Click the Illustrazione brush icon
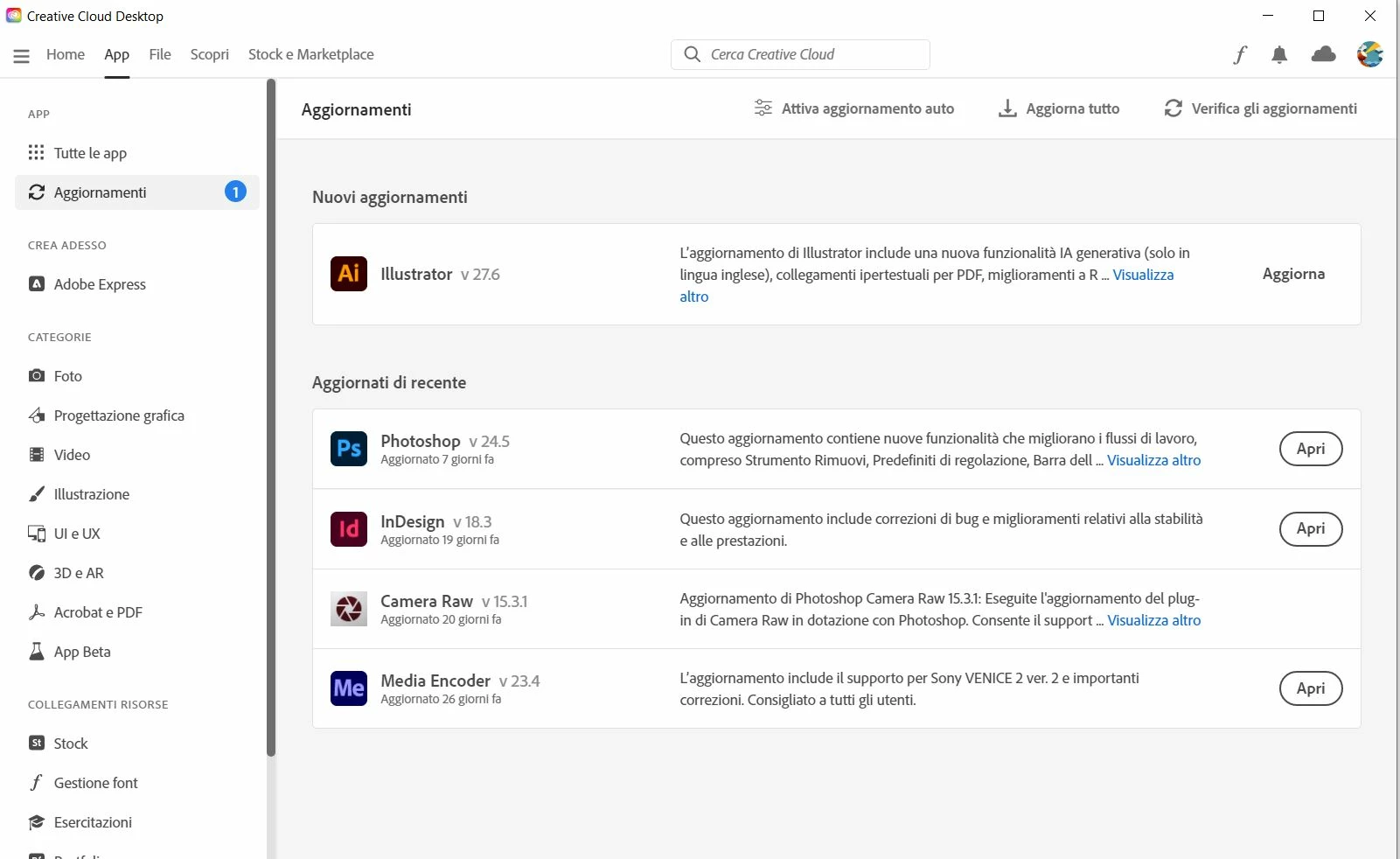Screen dimensions: 1400x859 pos(37,494)
